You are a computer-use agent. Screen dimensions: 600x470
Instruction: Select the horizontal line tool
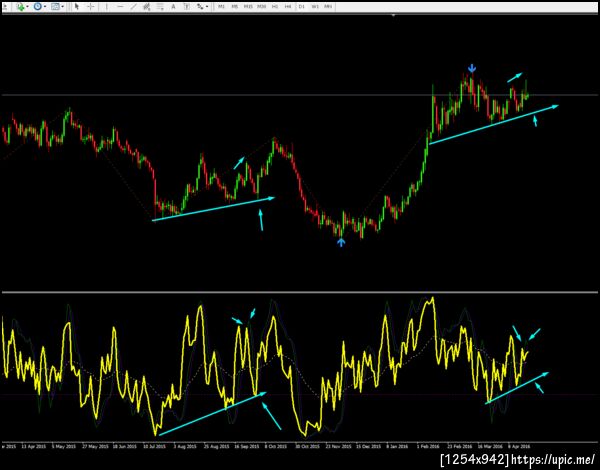point(120,7)
